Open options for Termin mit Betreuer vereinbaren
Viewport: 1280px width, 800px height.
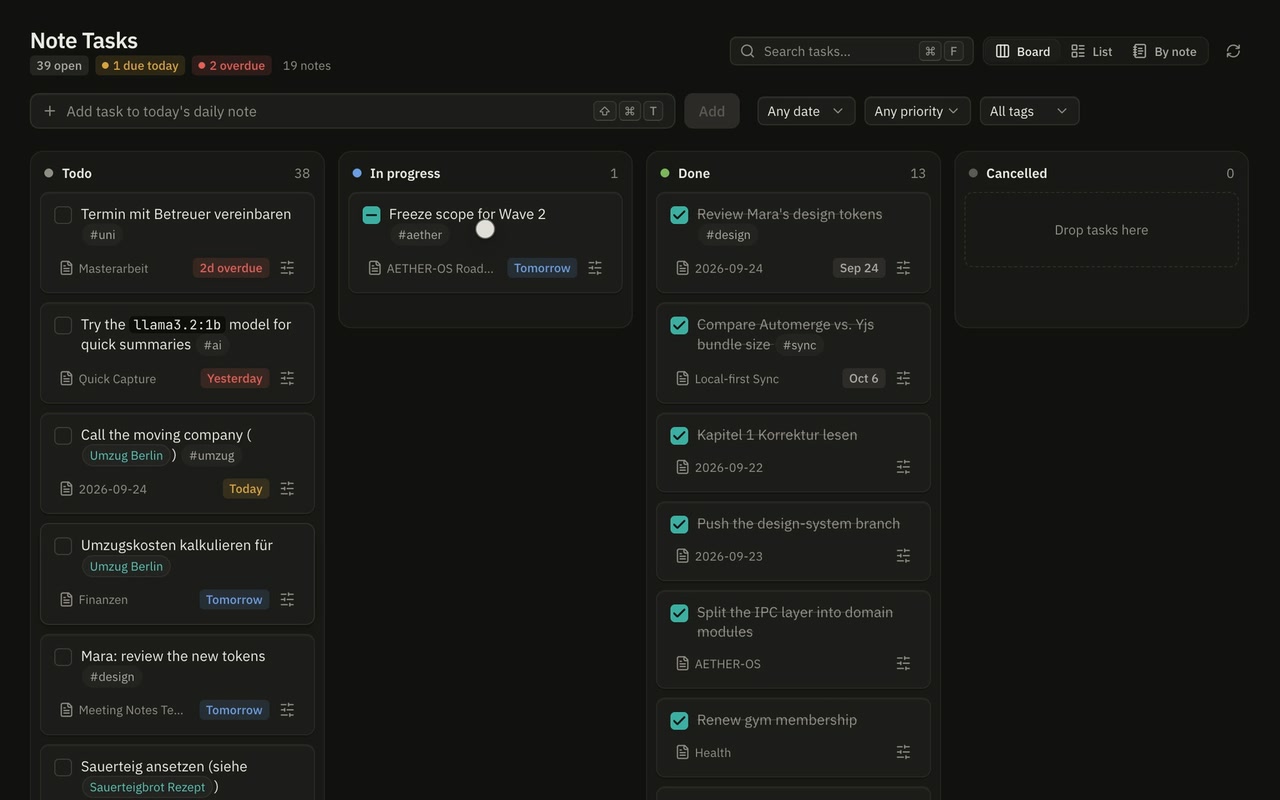[x=287, y=268]
